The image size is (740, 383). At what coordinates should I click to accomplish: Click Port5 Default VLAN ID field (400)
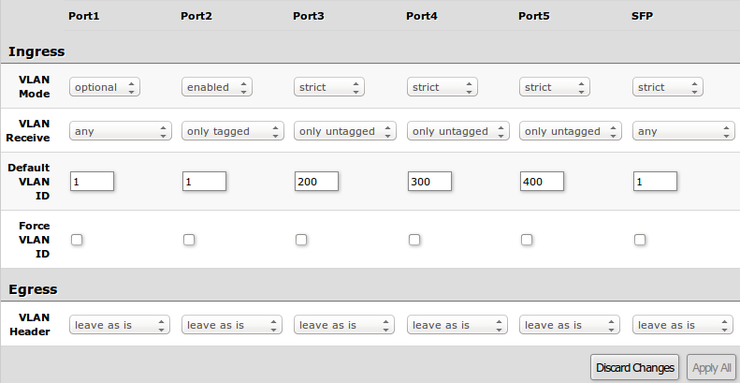click(542, 181)
